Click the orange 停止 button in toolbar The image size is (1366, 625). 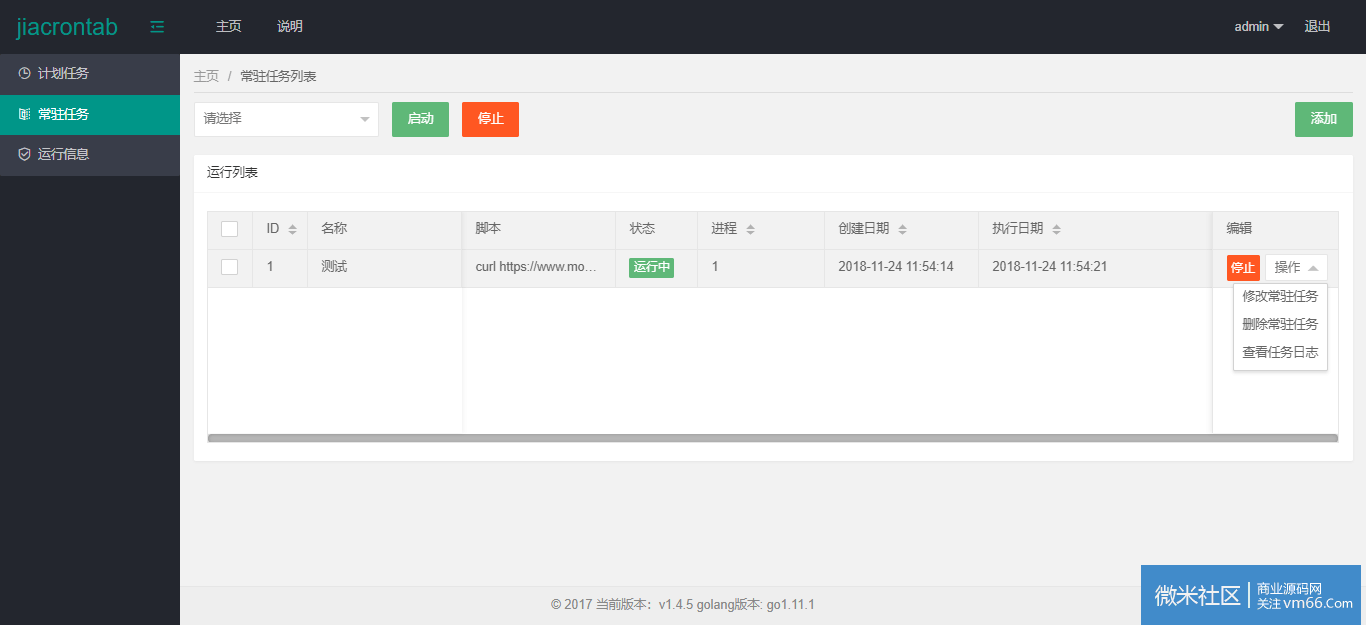pos(490,119)
